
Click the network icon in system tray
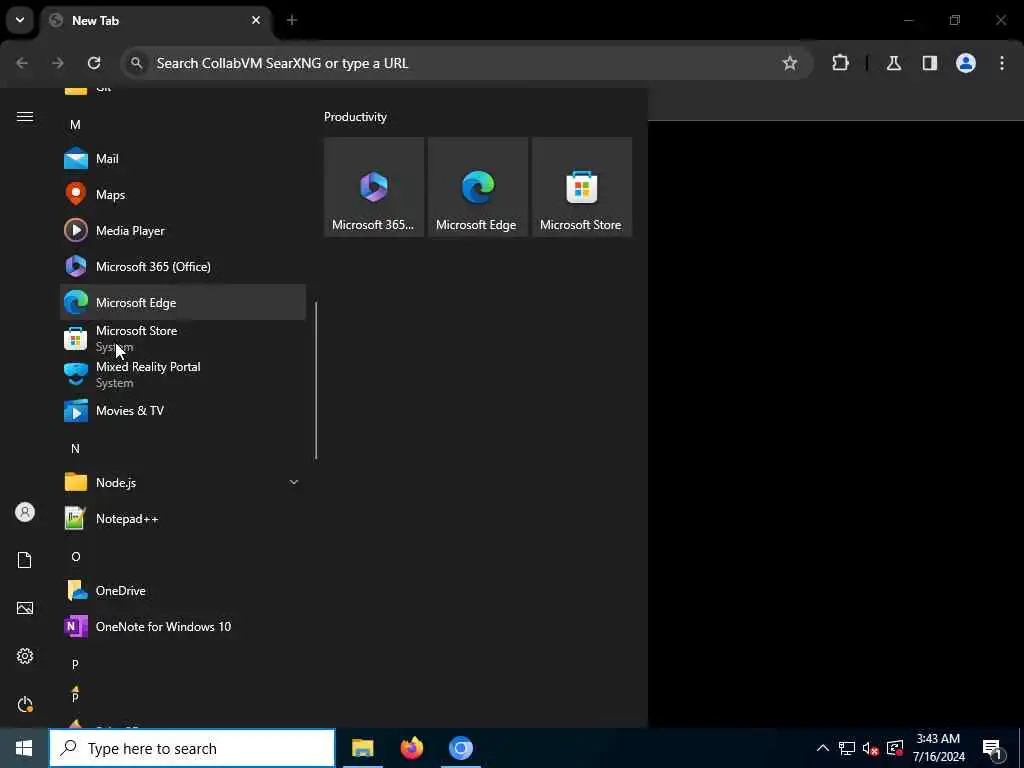point(847,748)
